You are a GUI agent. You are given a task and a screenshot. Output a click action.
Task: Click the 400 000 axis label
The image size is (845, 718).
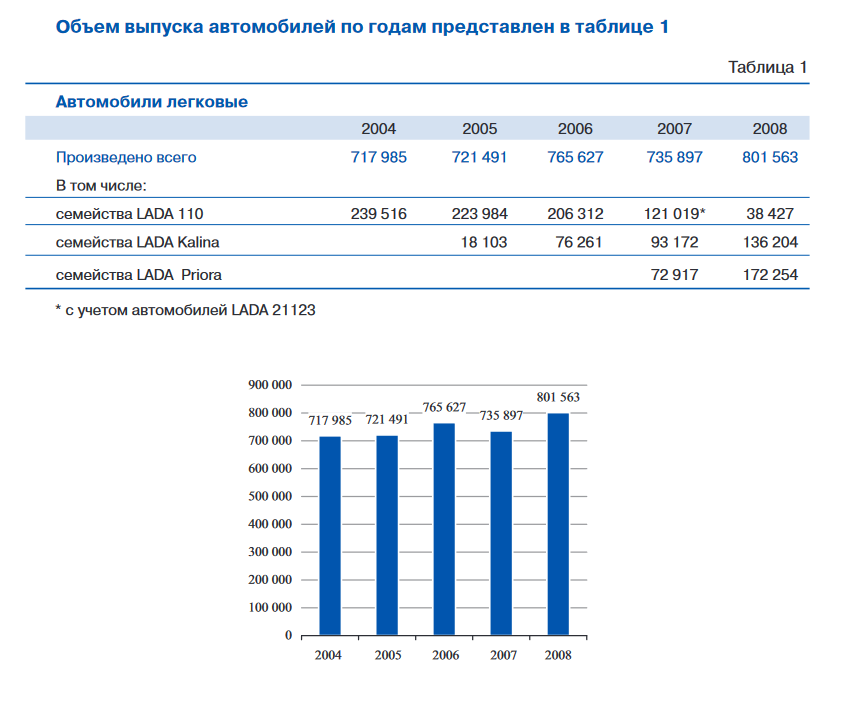click(269, 524)
